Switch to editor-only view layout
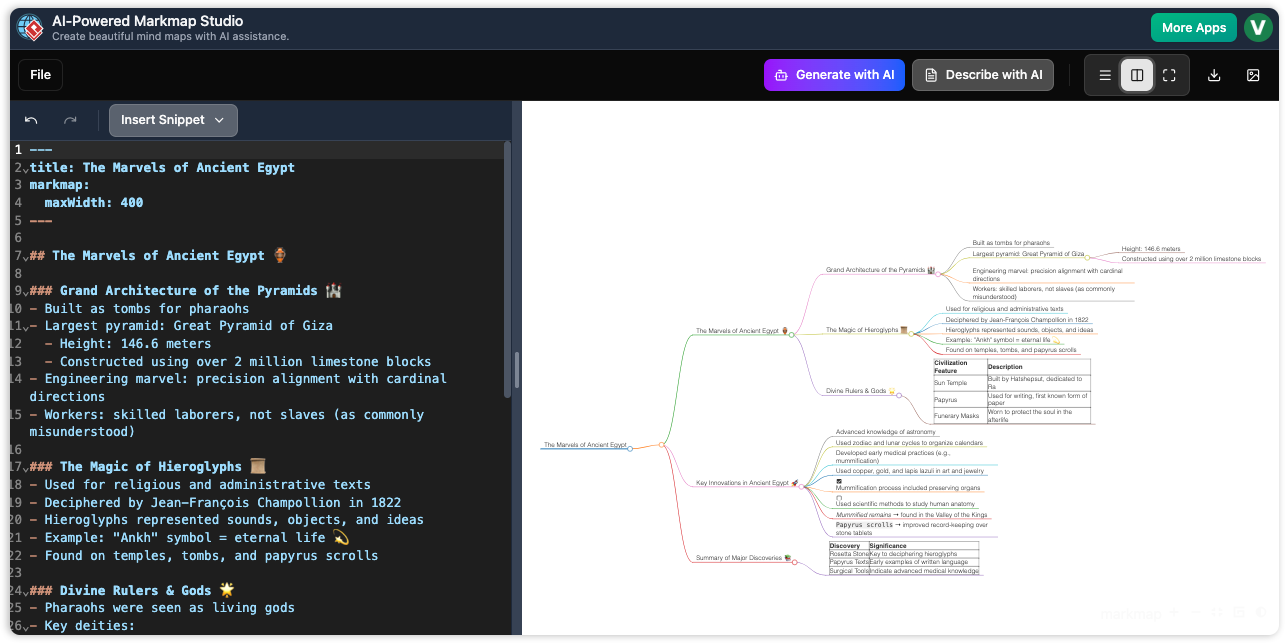Image resolution: width=1285 pixels, height=643 pixels. (x=1105, y=74)
